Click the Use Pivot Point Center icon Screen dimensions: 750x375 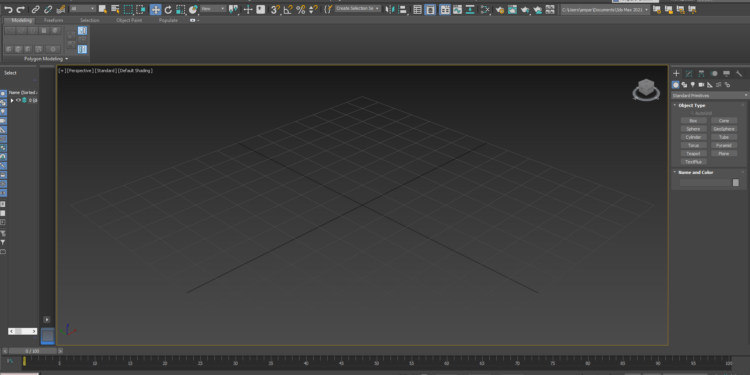[x=233, y=9]
